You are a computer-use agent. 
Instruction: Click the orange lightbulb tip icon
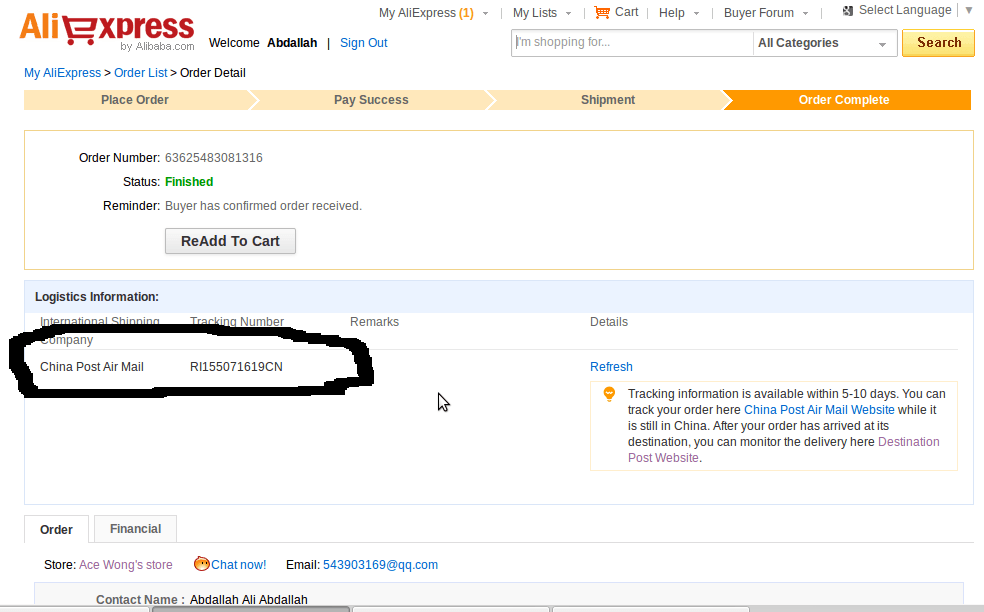pos(609,394)
